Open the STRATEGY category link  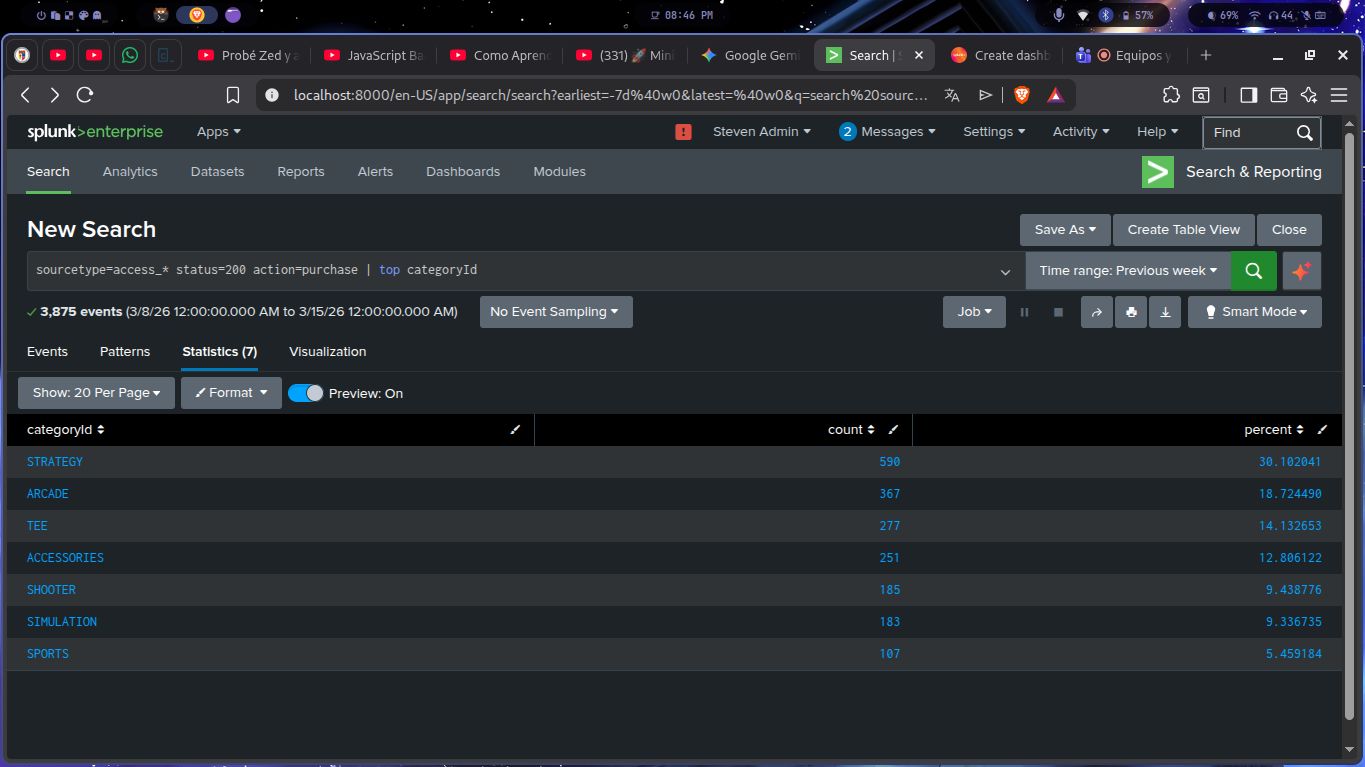point(55,462)
